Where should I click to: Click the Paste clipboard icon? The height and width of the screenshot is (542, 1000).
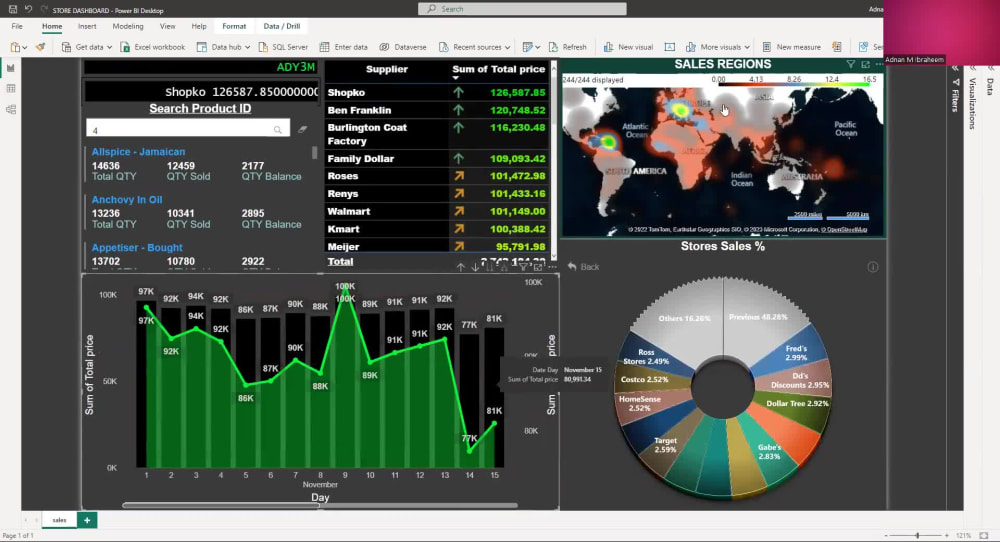coord(15,47)
